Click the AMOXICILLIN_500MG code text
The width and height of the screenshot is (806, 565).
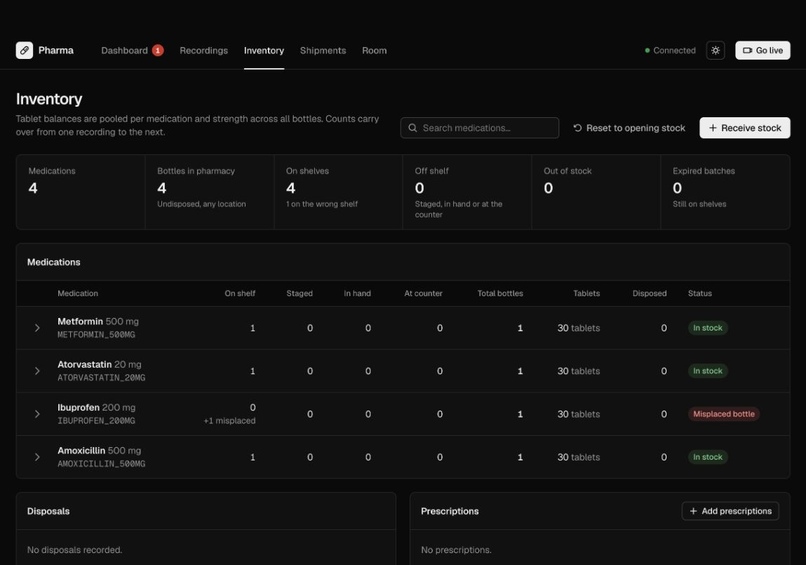[x=101, y=464]
